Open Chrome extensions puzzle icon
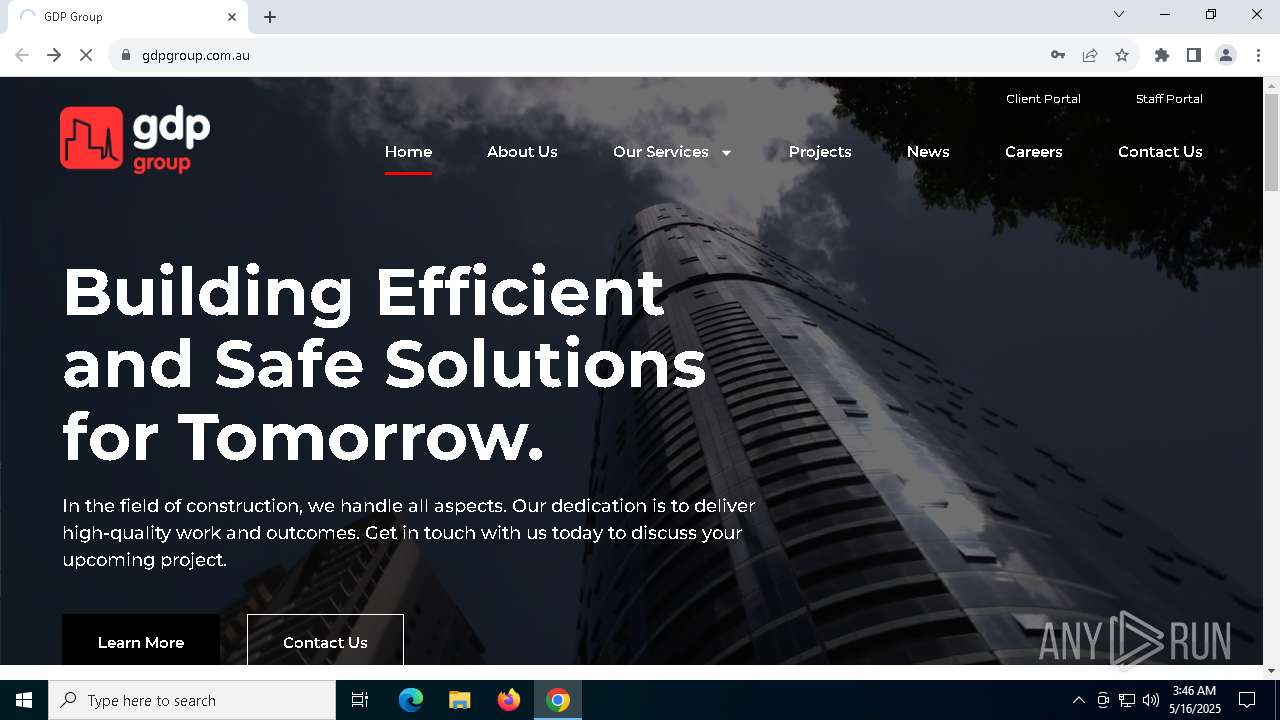 click(1162, 55)
